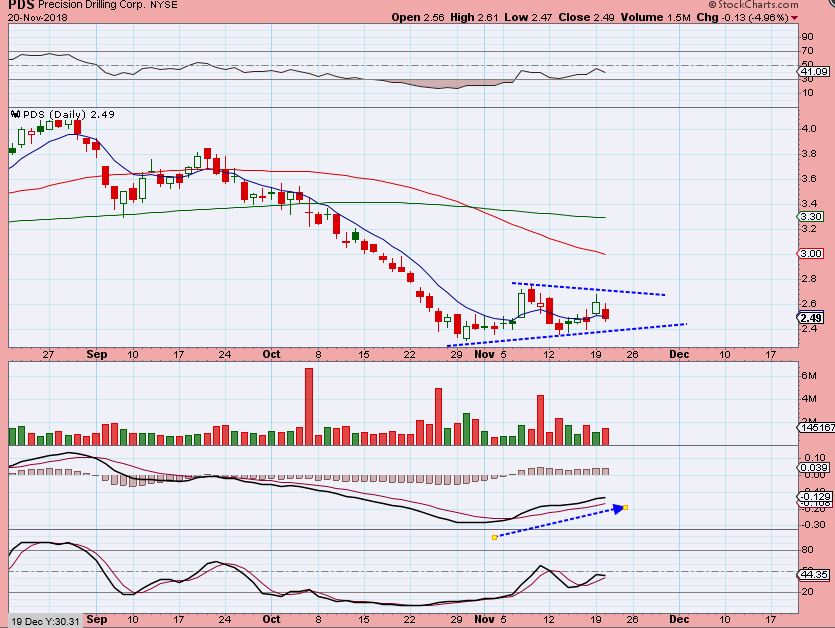Click the candlestick icon before PDS (Daily) legend
Image resolution: width=835 pixels, height=628 pixels.
15,114
